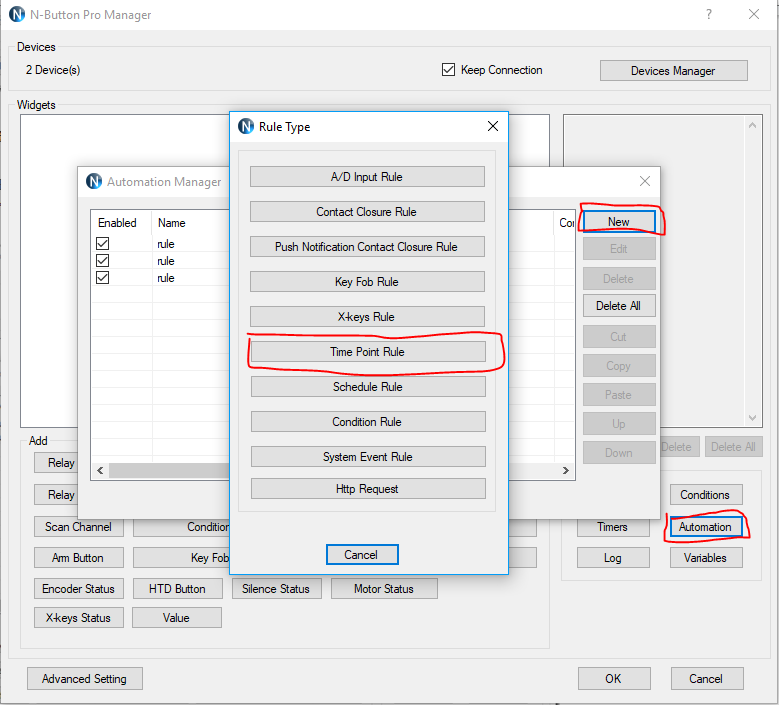Image resolution: width=779 pixels, height=705 pixels.
Task: Click widgets list scroll down arrow
Action: [x=752, y=418]
